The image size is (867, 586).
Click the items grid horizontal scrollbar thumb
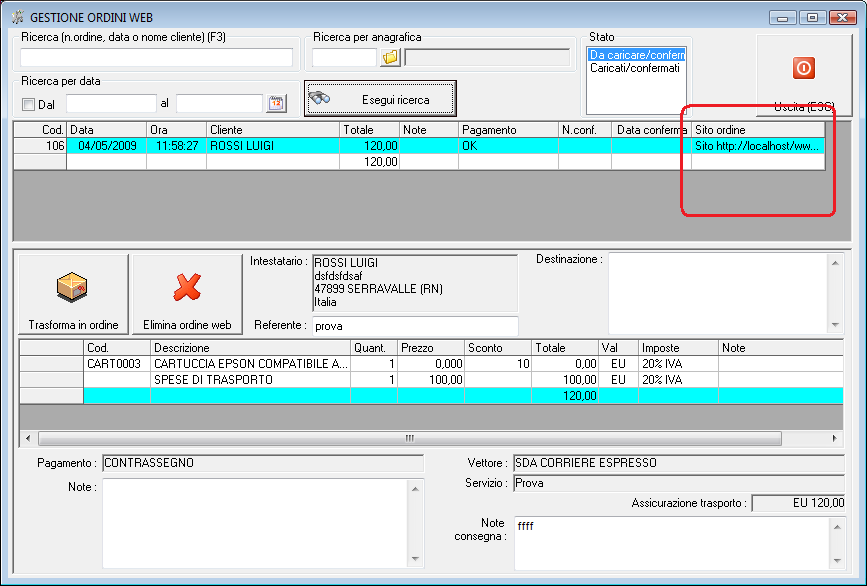pos(410,438)
